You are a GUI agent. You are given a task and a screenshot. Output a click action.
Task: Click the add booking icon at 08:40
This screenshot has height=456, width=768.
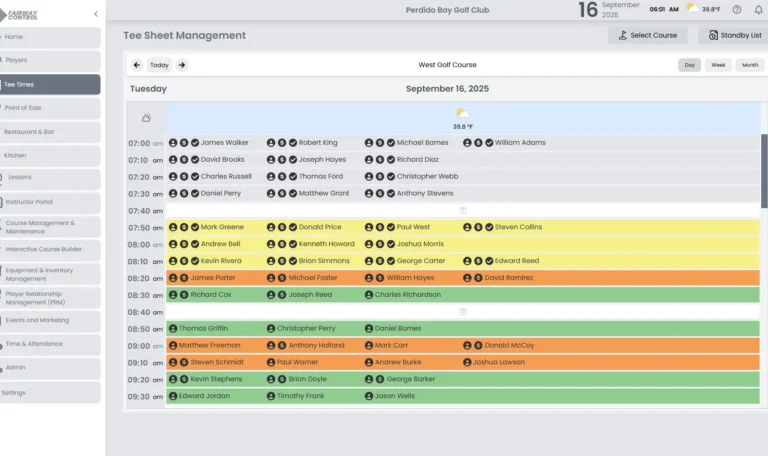tap(462, 312)
